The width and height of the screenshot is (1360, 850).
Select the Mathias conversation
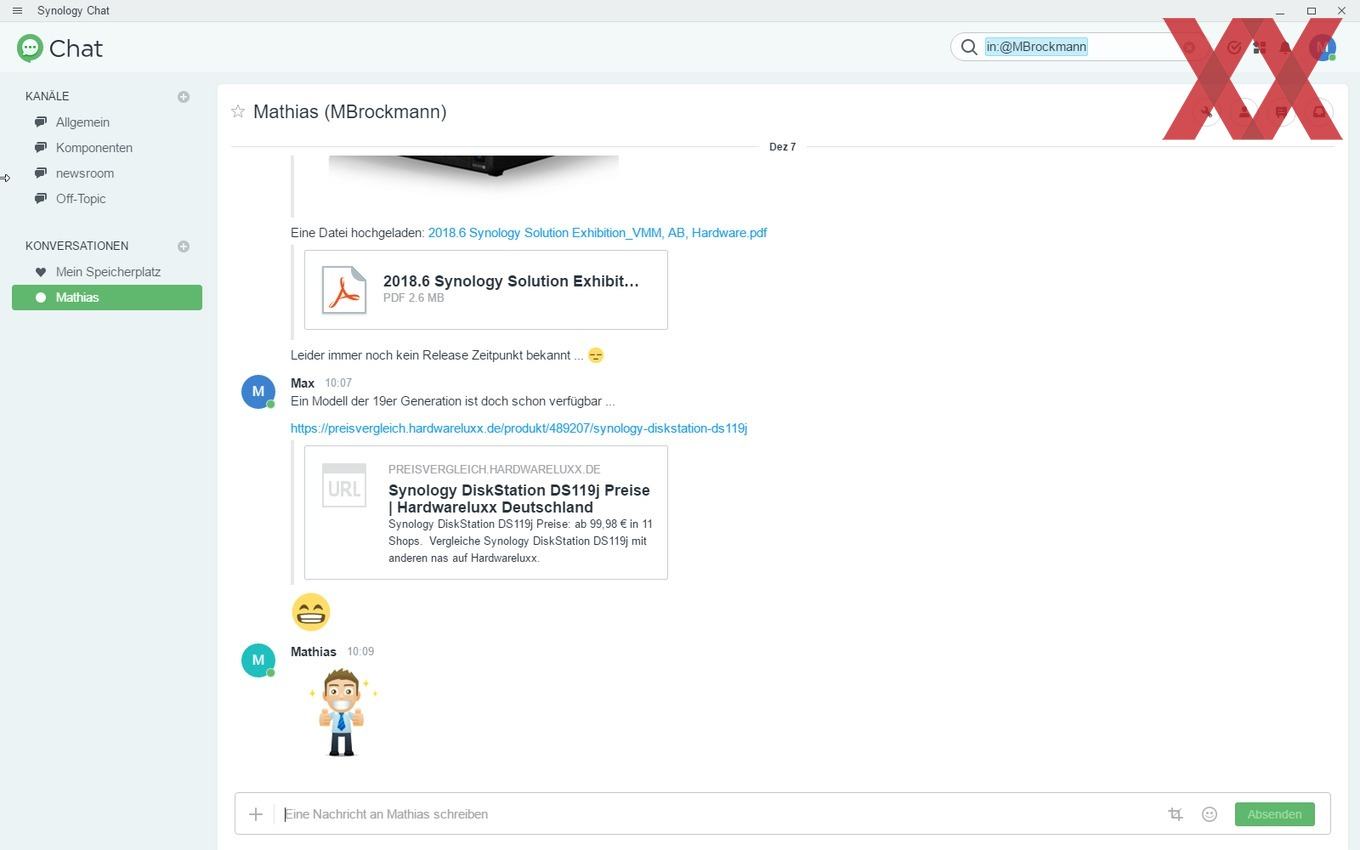pyautogui.click(x=107, y=297)
